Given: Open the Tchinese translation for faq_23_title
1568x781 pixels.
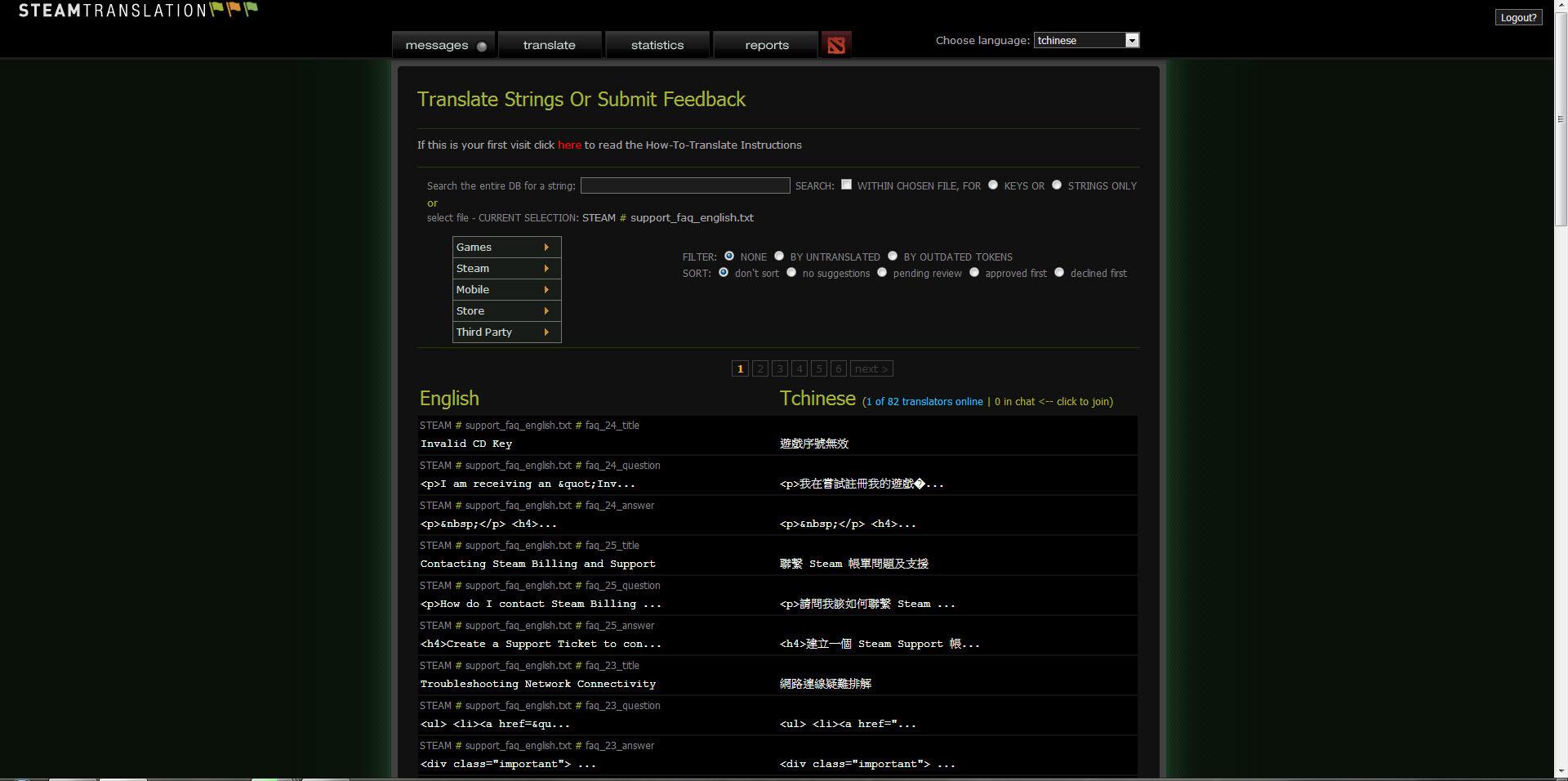Looking at the screenshot, I should point(826,684).
